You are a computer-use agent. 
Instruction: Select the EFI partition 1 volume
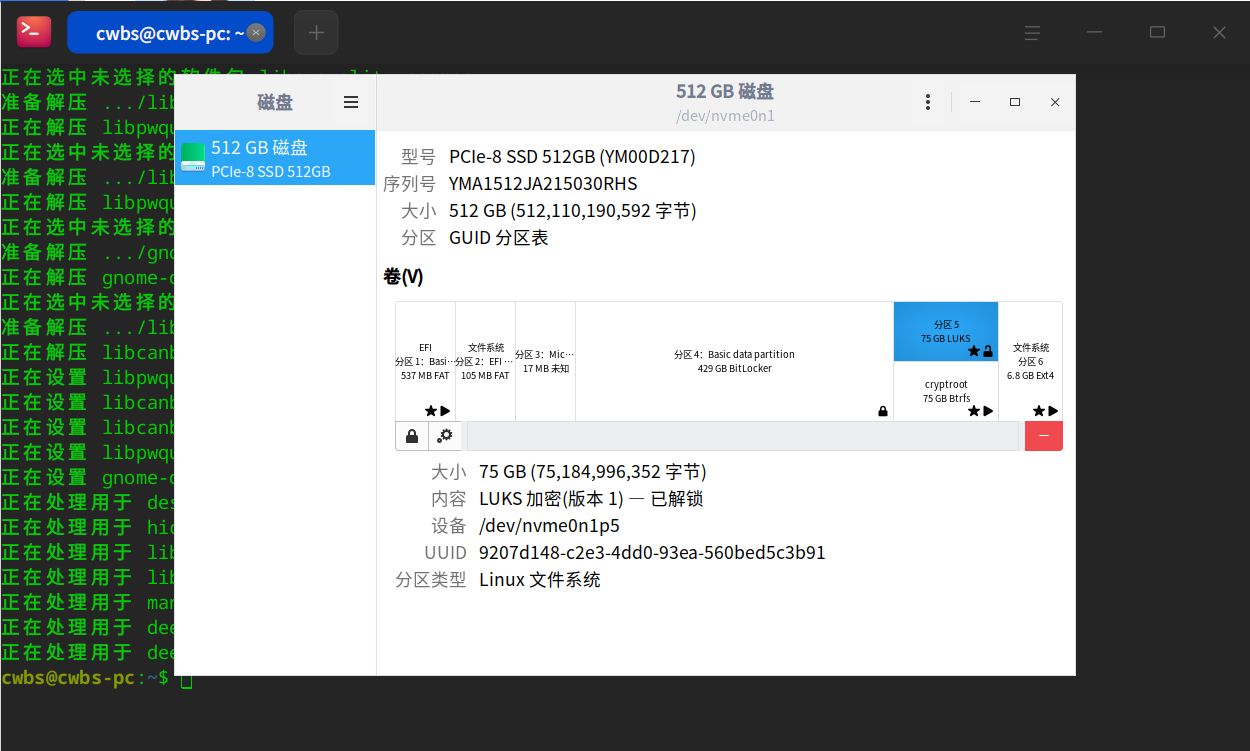[x=425, y=362]
